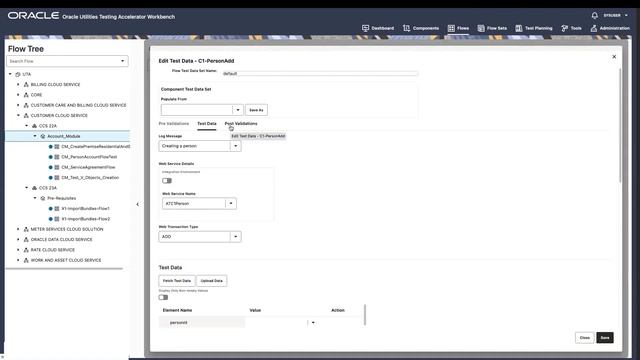Click the UTA root globe icon

(18, 74)
